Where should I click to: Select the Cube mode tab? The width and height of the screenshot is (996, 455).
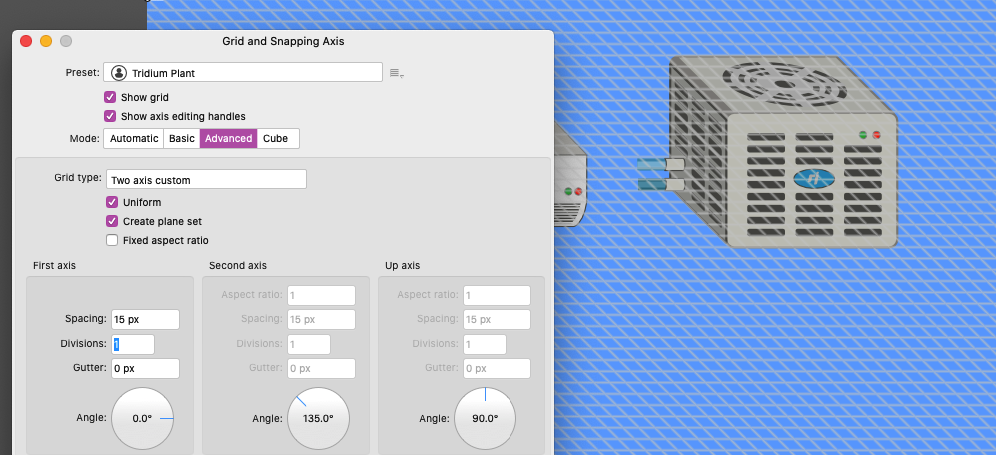click(276, 138)
